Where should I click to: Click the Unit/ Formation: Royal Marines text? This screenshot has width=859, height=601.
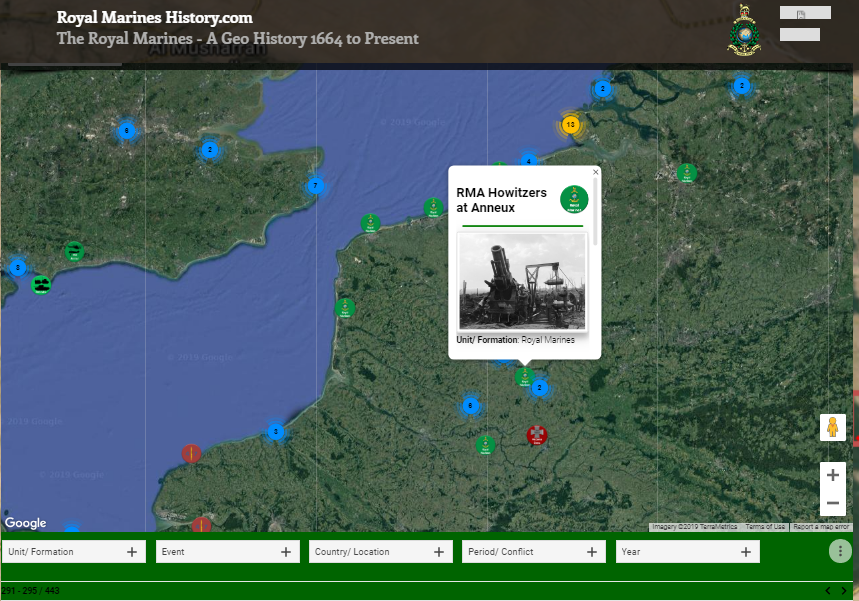point(516,340)
